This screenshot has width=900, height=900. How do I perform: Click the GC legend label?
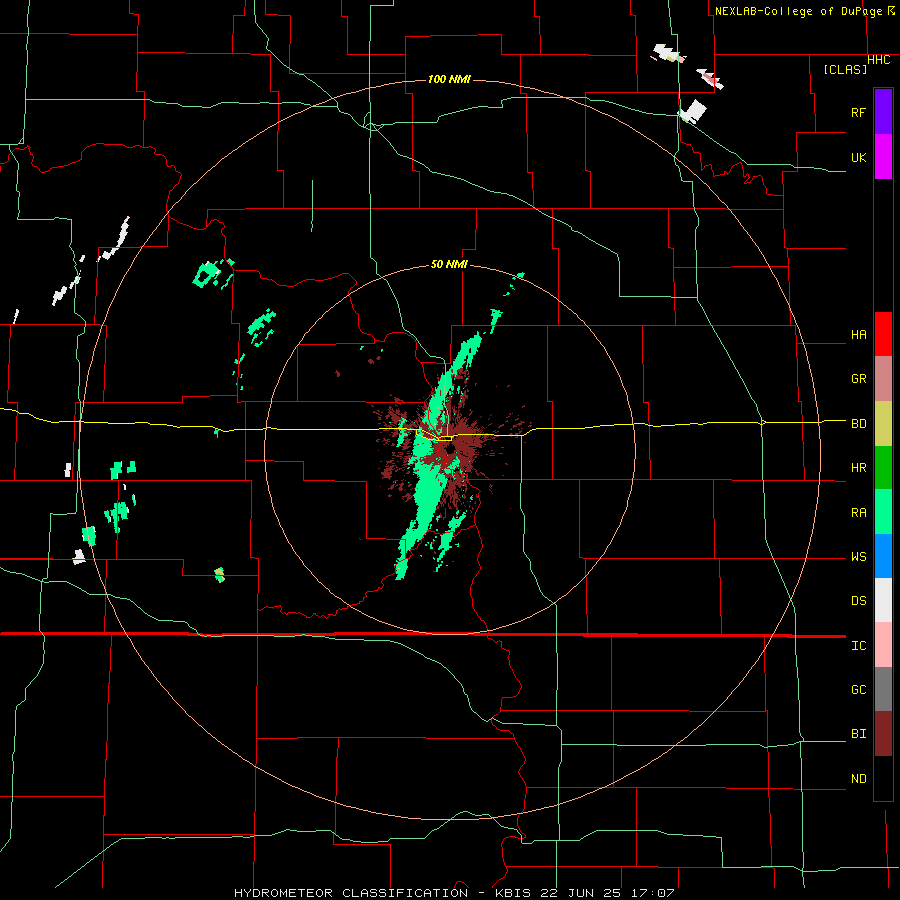(858, 690)
